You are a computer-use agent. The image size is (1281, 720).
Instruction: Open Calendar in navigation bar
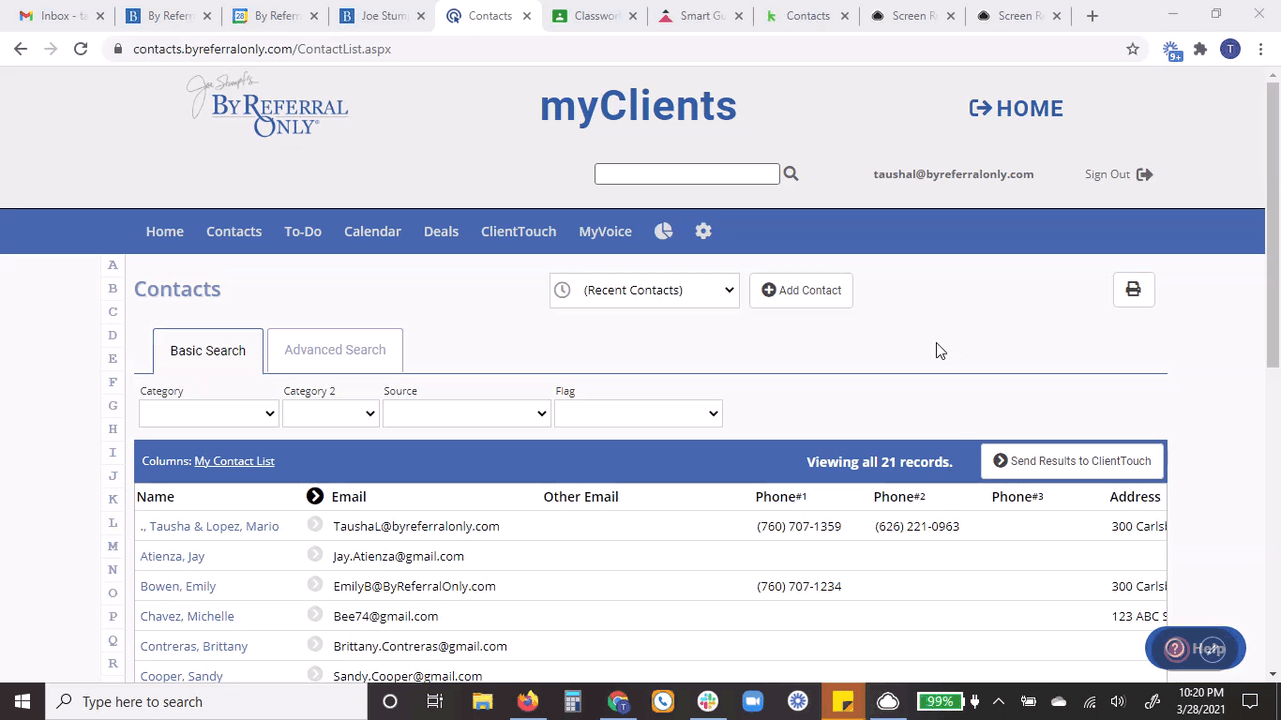tap(373, 231)
